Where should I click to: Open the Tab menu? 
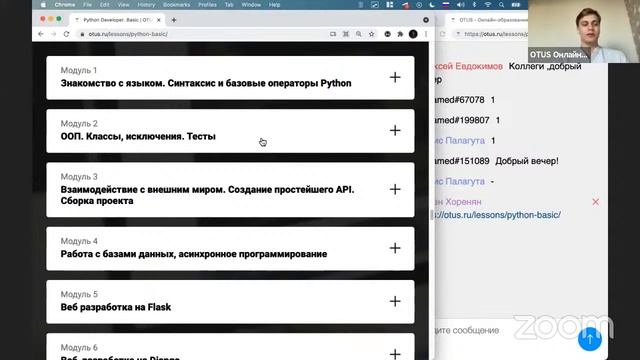pos(229,5)
